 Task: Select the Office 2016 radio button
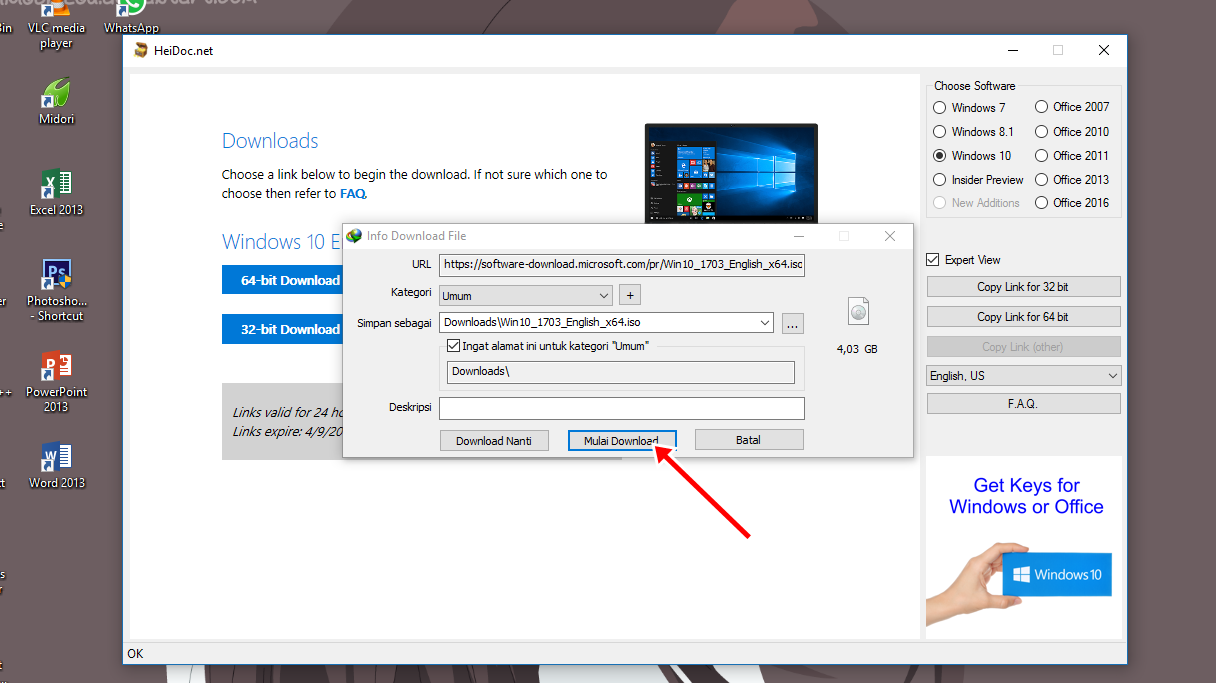coord(1042,203)
